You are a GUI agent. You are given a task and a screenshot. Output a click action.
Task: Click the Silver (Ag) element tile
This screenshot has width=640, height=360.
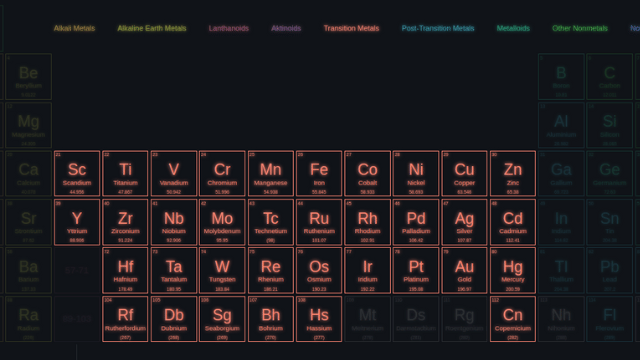click(464, 222)
